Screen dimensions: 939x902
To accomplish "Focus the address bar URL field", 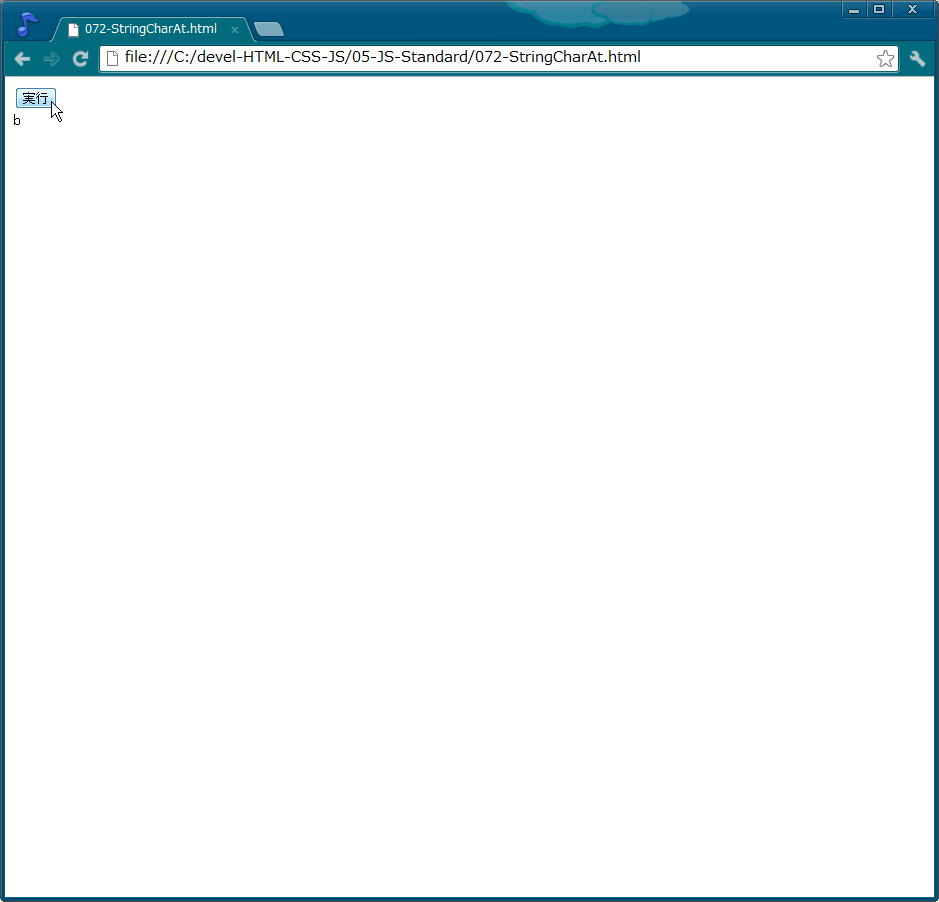I will (x=498, y=58).
